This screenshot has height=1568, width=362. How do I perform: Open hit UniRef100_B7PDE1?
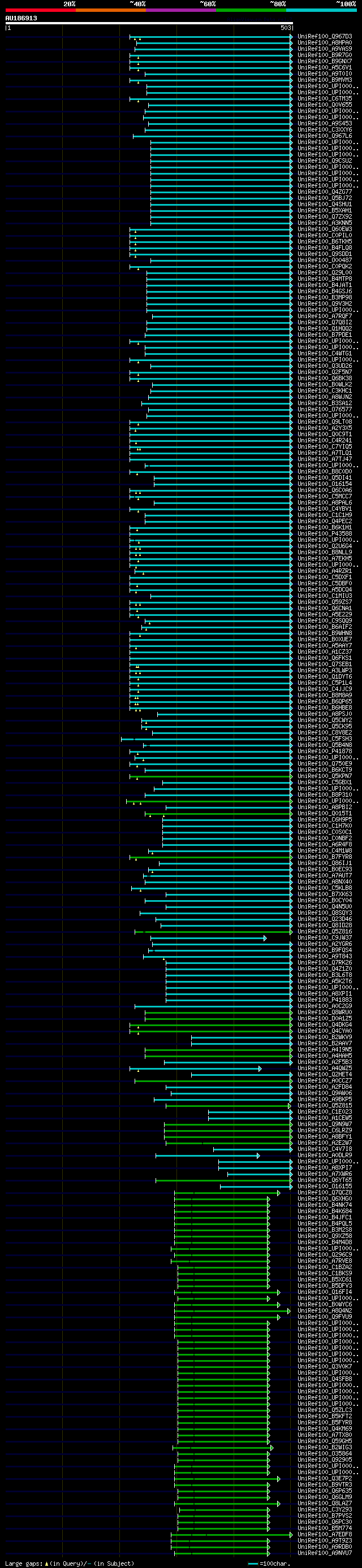[x=325, y=335]
